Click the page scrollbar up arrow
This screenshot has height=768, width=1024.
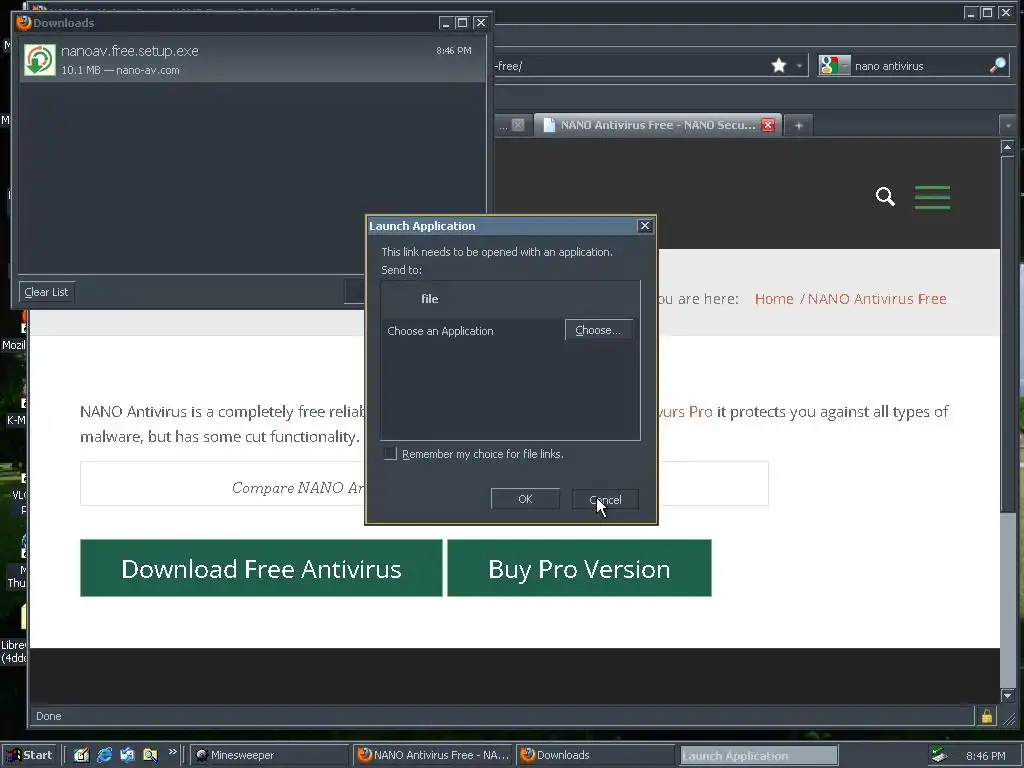(1007, 148)
